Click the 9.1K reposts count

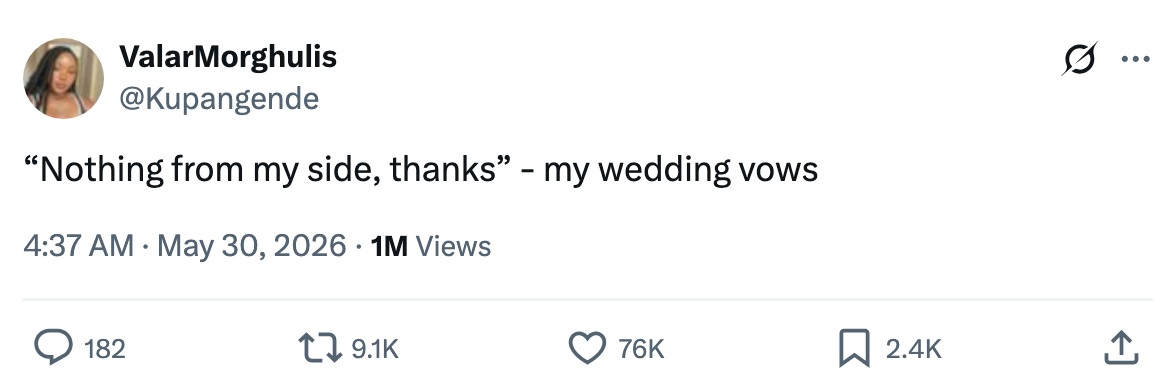[375, 349]
